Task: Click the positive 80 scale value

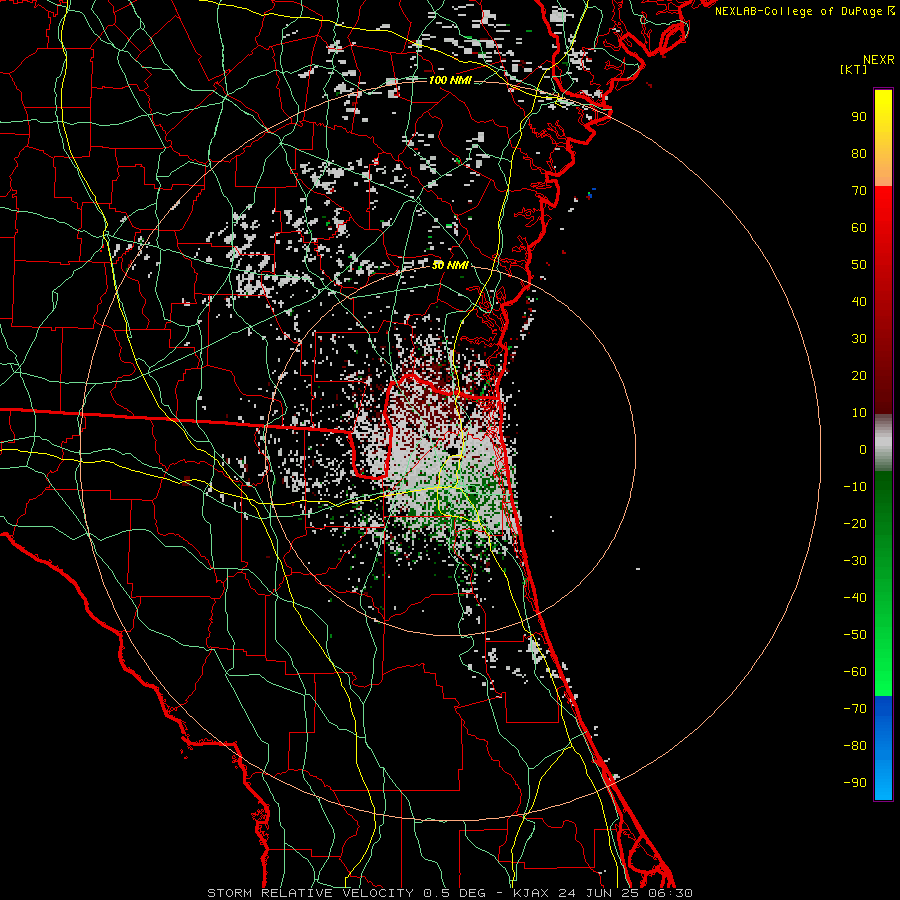Action: (859, 154)
